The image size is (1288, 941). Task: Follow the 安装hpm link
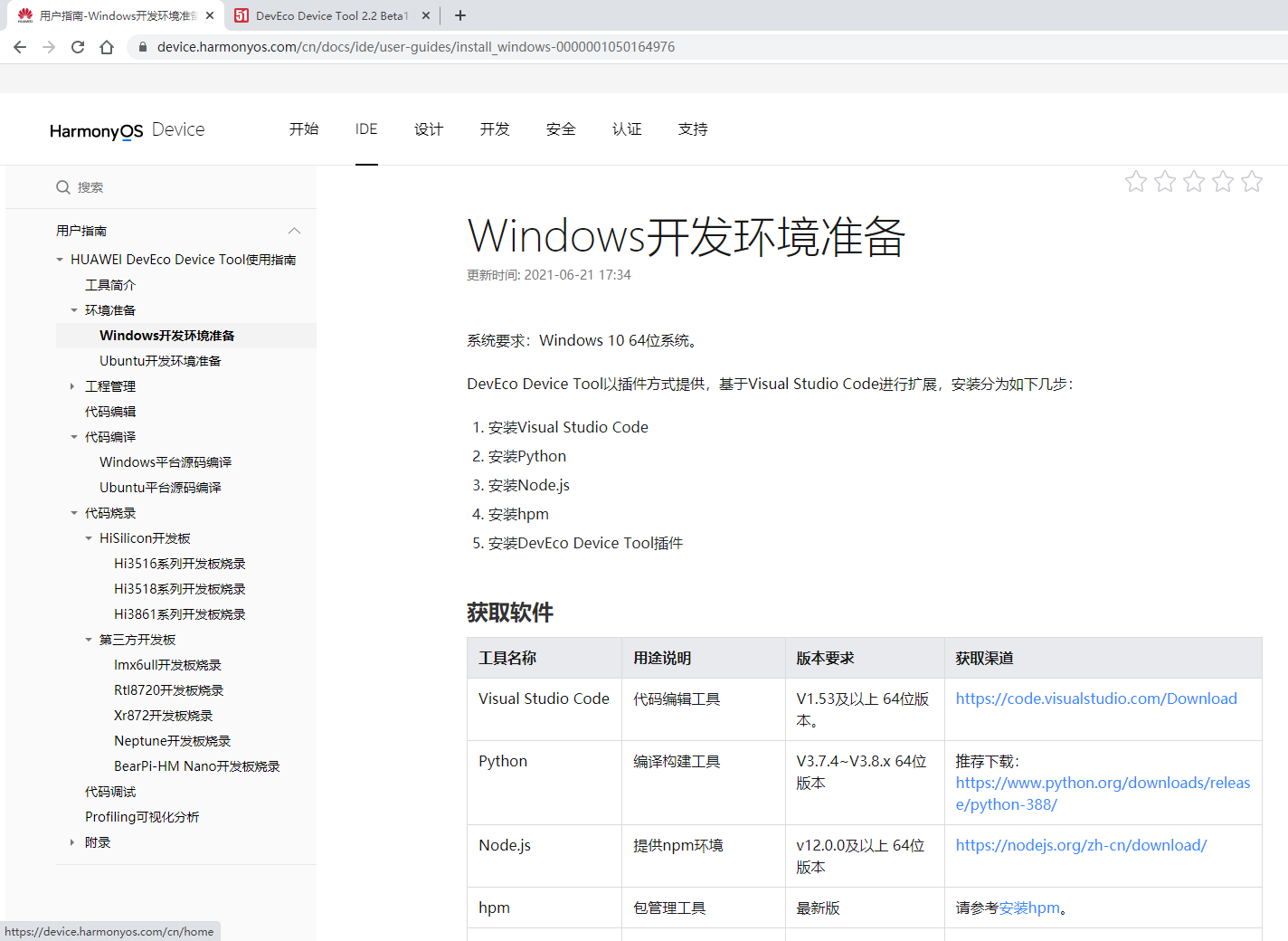coord(1029,908)
